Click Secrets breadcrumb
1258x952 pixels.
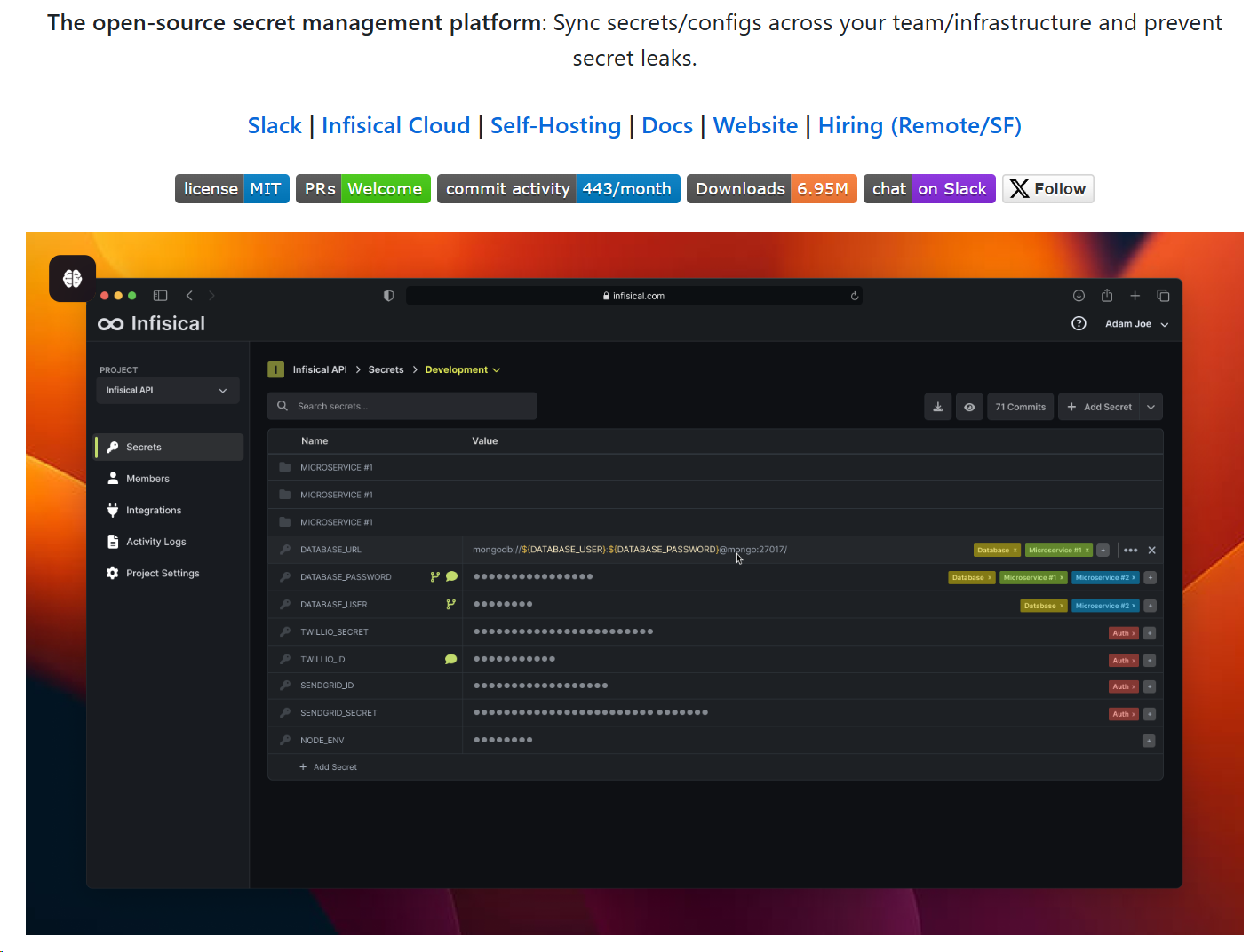tap(386, 370)
